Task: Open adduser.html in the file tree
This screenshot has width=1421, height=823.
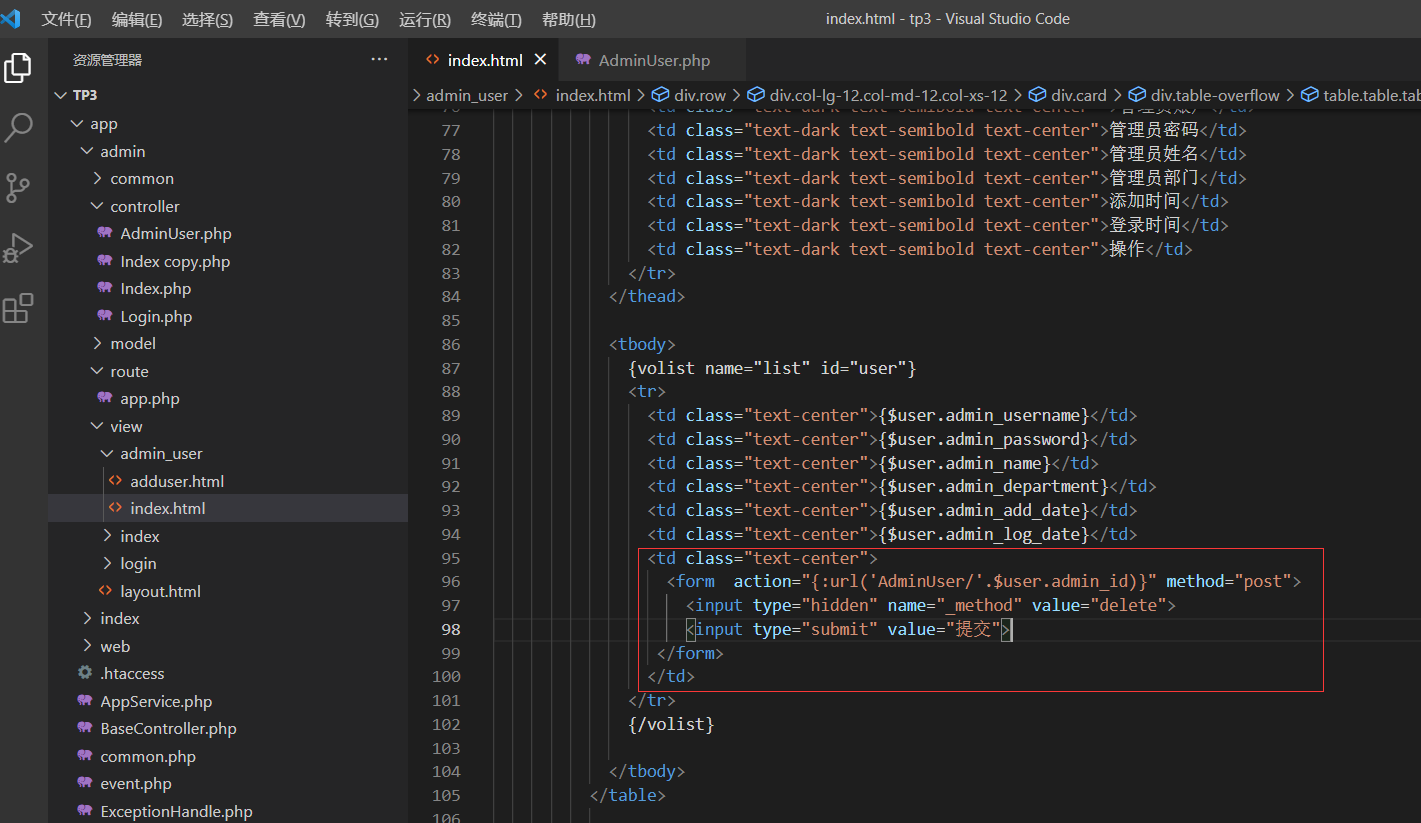Action: (x=176, y=481)
